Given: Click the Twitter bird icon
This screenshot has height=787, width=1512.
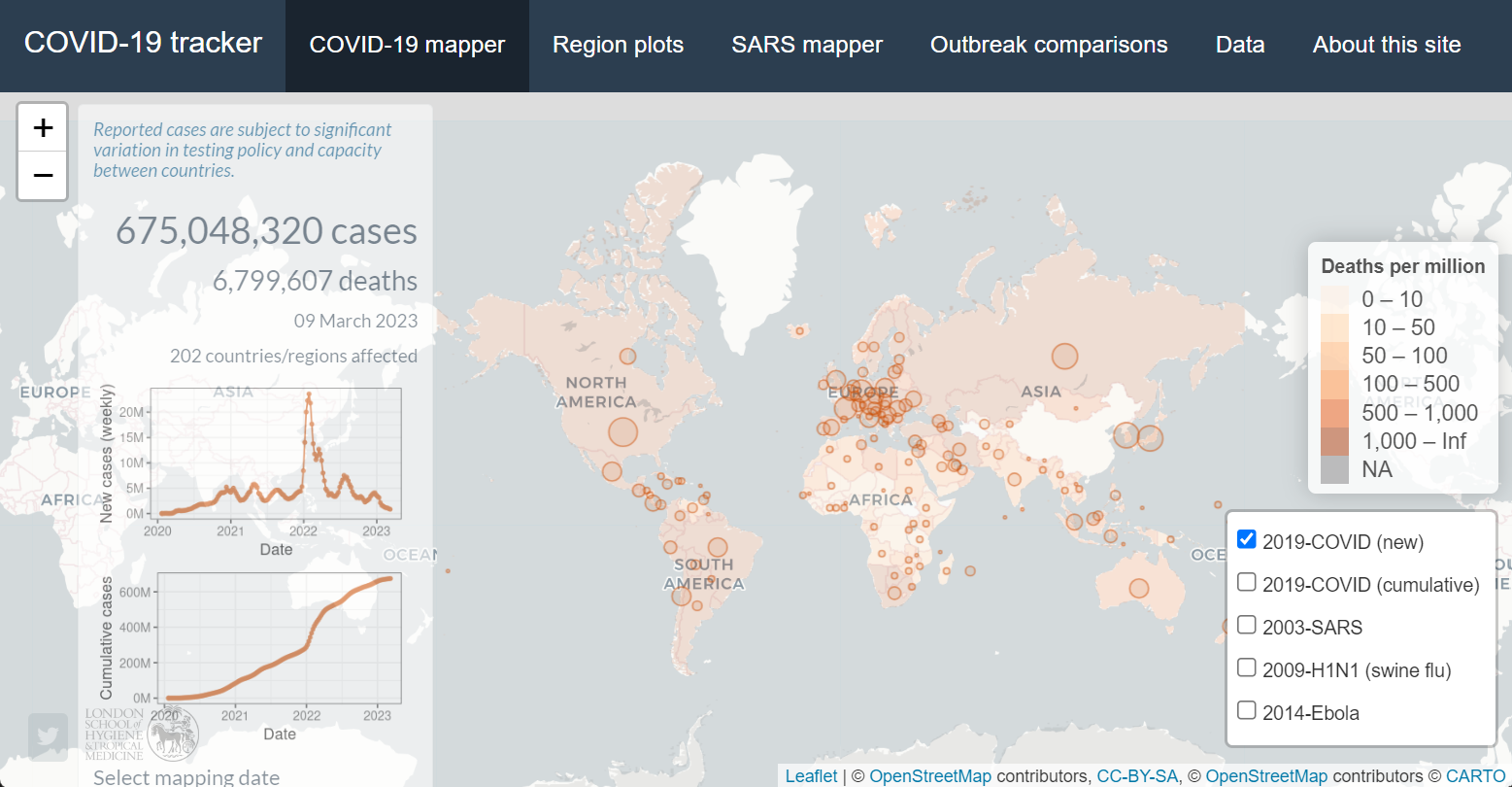Looking at the screenshot, I should click(48, 736).
